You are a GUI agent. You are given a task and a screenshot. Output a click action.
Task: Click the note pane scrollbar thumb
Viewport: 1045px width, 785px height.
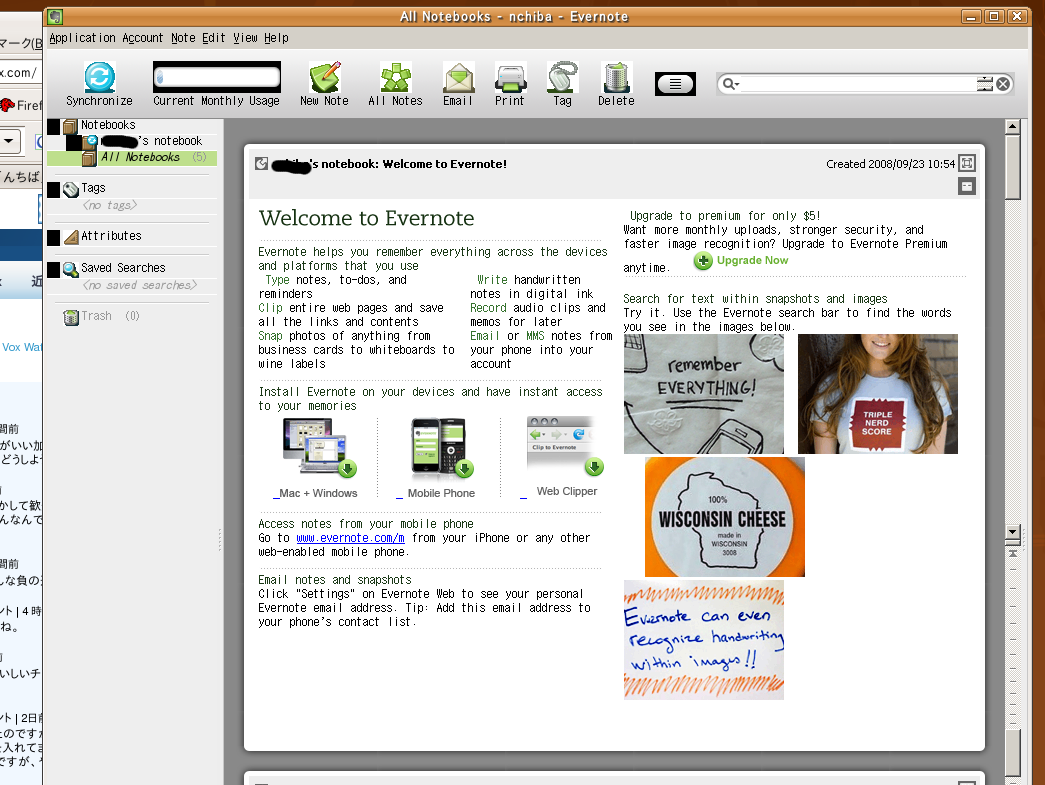[x=1012, y=167]
